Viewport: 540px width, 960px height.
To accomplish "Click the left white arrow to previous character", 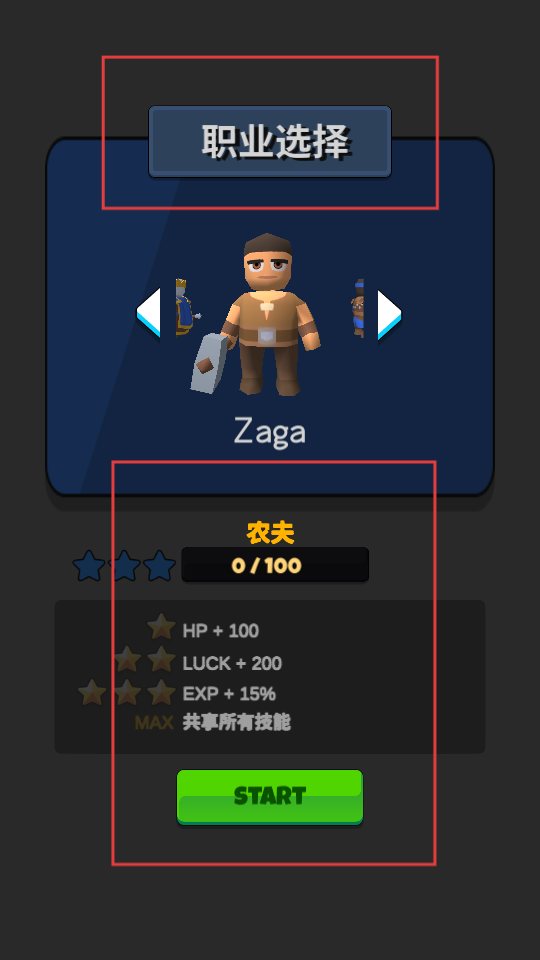I will [148, 312].
